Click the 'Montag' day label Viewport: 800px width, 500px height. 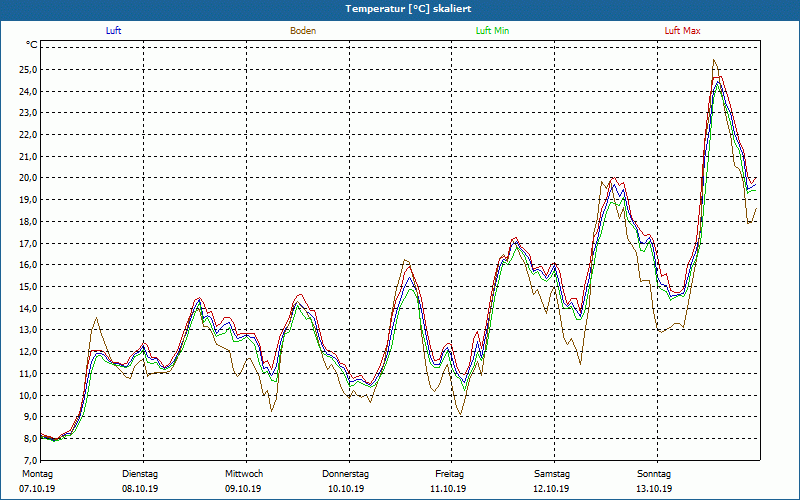[37, 474]
